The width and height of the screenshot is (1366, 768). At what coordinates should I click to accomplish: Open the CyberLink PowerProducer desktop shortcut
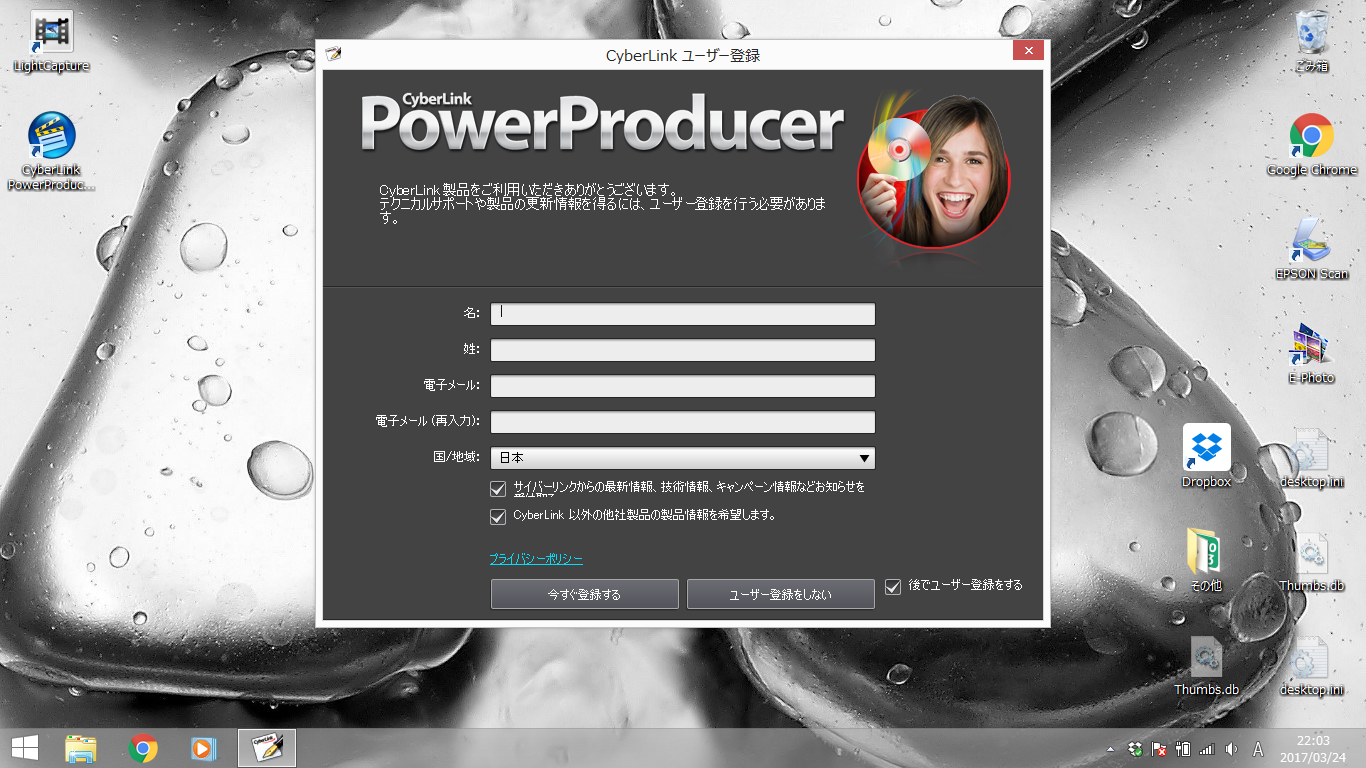pos(51,151)
